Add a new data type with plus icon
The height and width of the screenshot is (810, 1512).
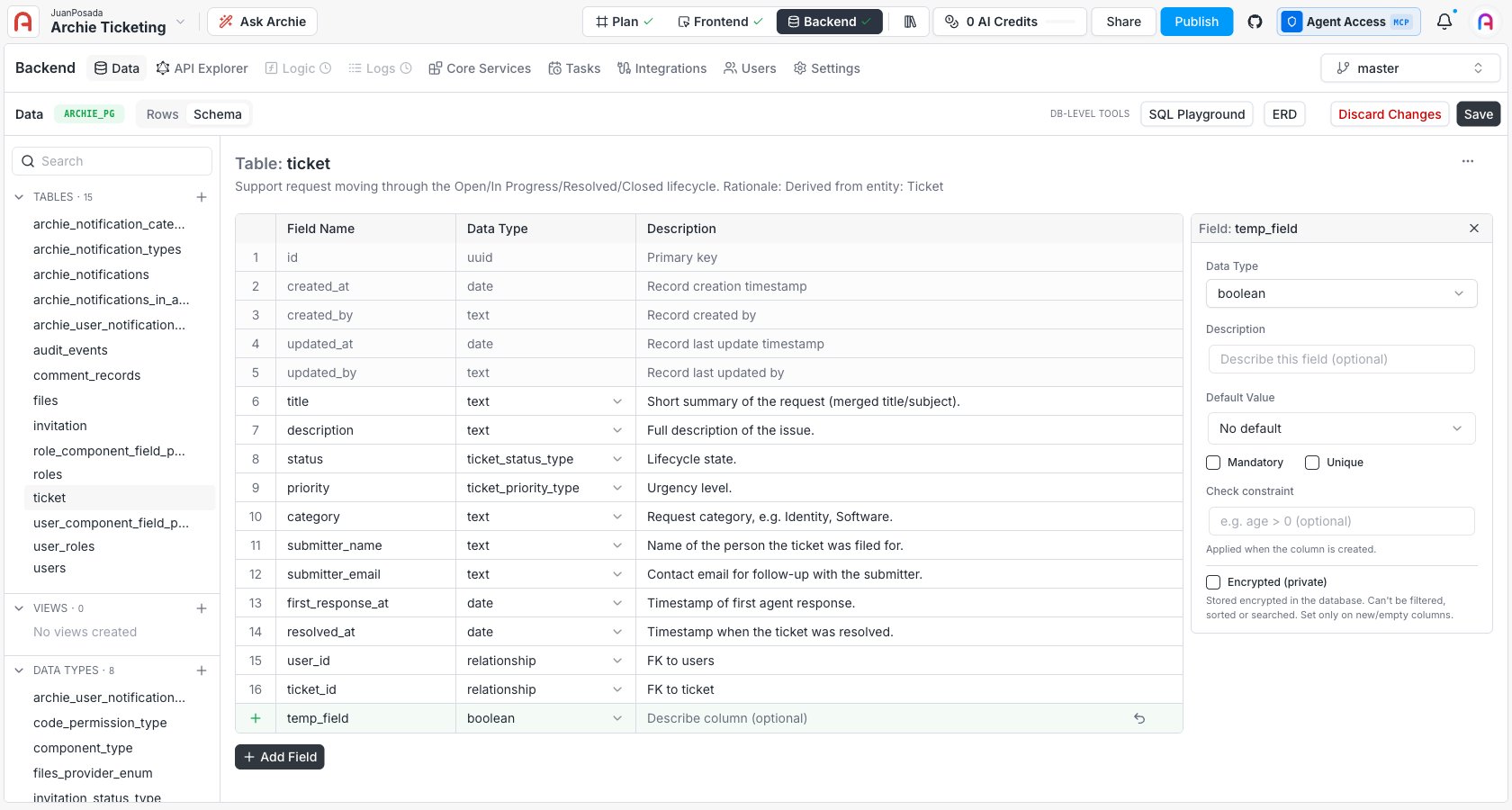pos(202,670)
